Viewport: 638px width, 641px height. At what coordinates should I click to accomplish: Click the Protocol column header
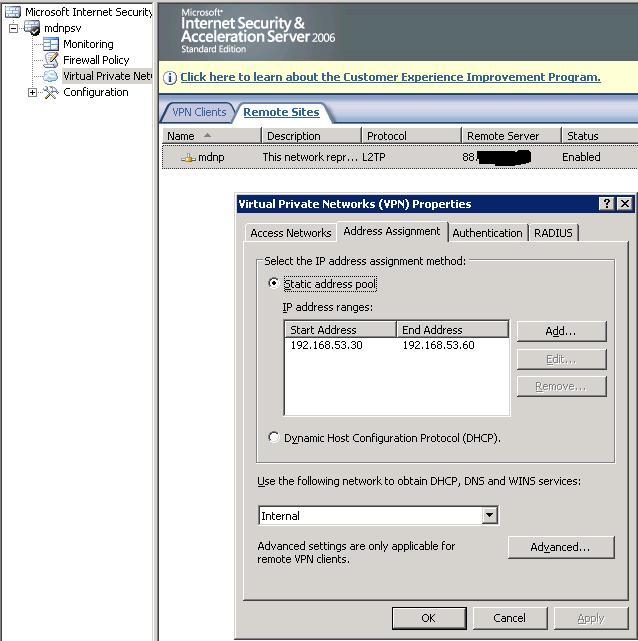[x=411, y=136]
